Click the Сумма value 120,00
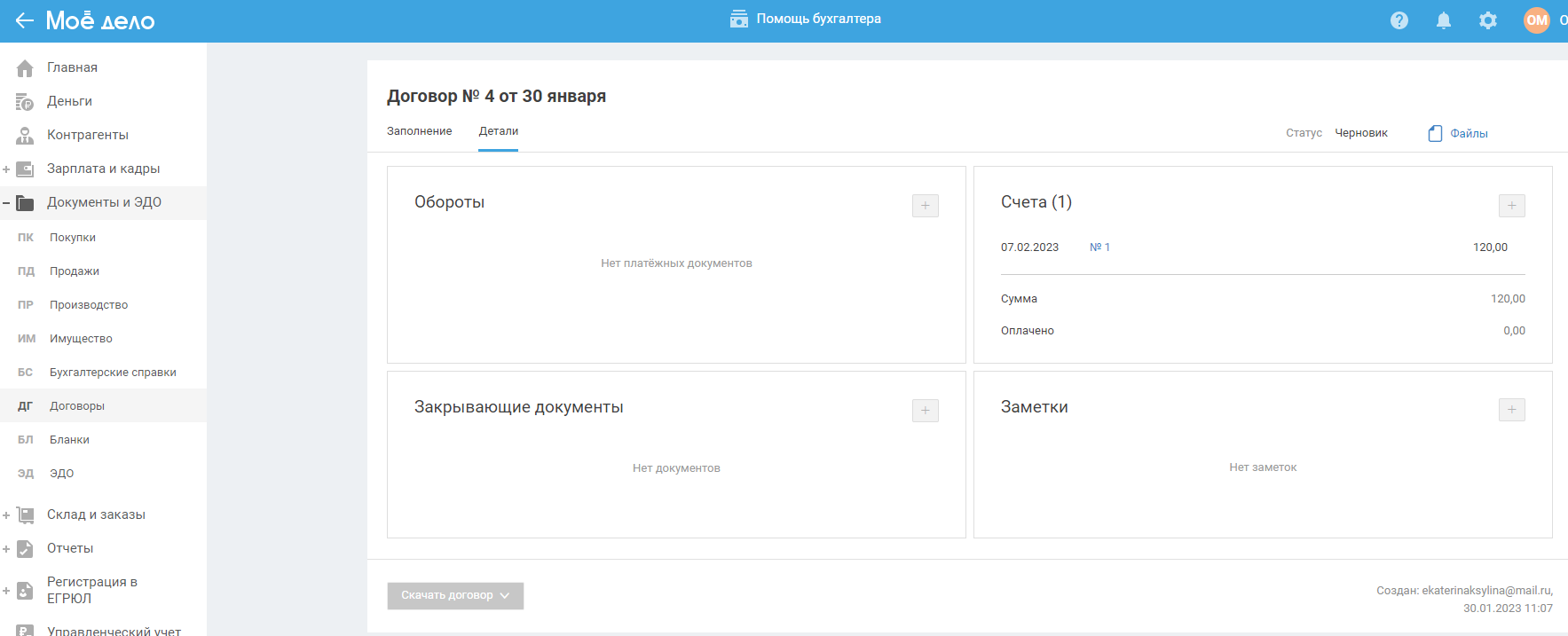 click(1508, 299)
